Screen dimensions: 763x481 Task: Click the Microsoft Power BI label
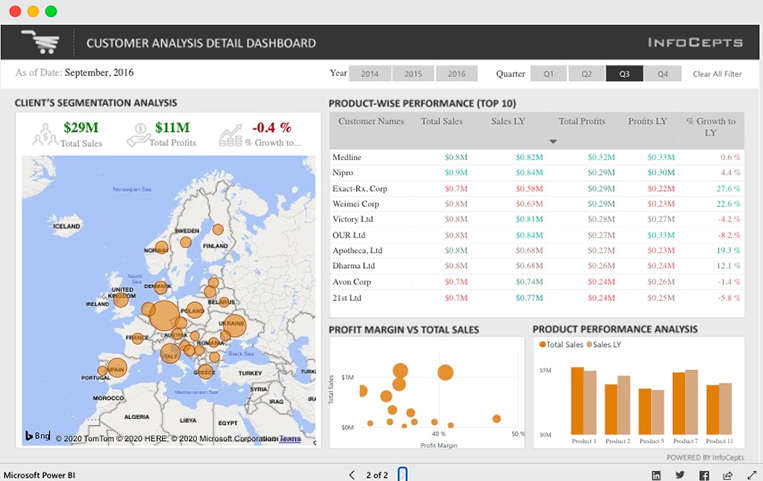[x=39, y=475]
